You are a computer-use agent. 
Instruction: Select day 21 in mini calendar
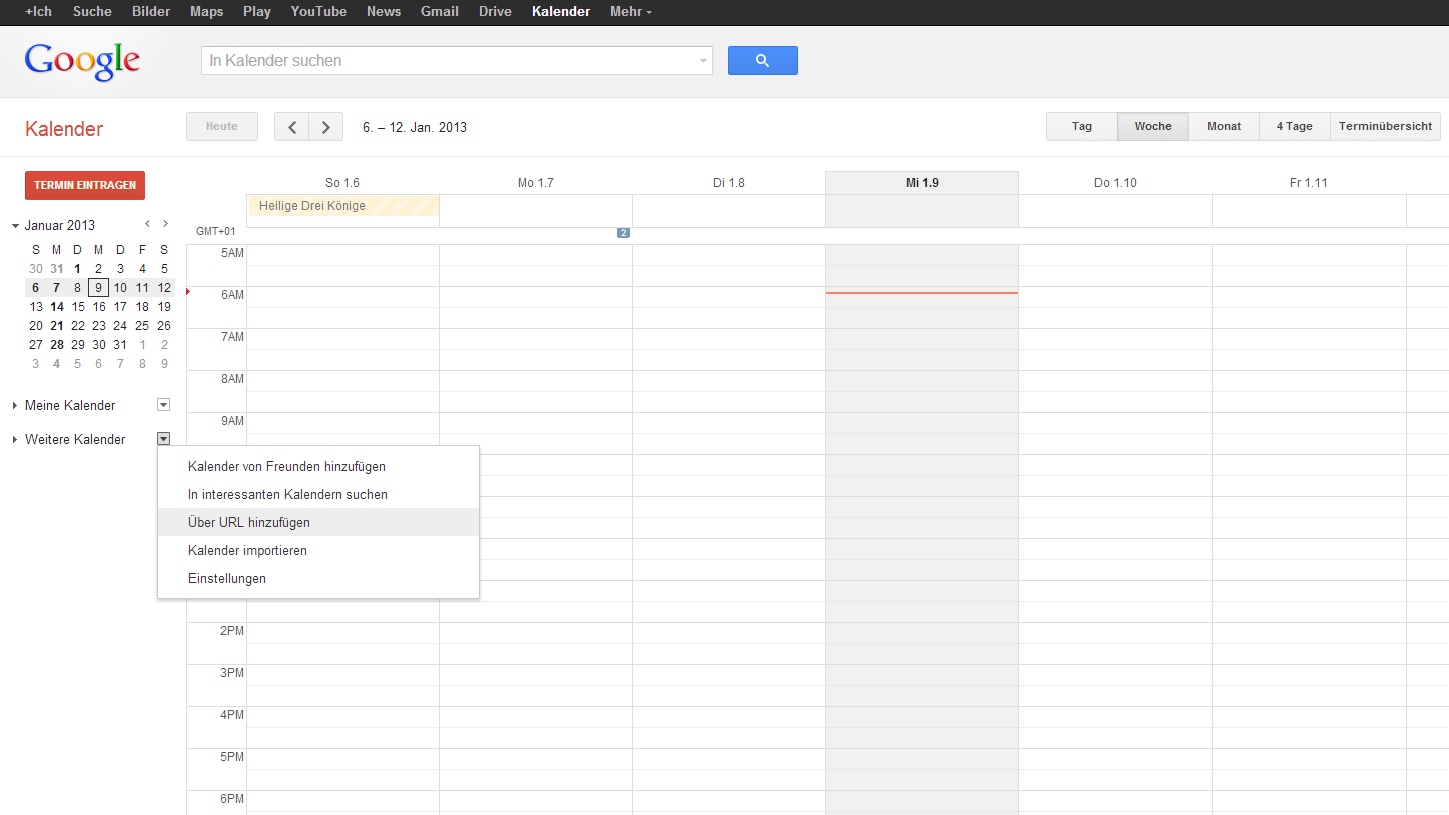tap(57, 326)
